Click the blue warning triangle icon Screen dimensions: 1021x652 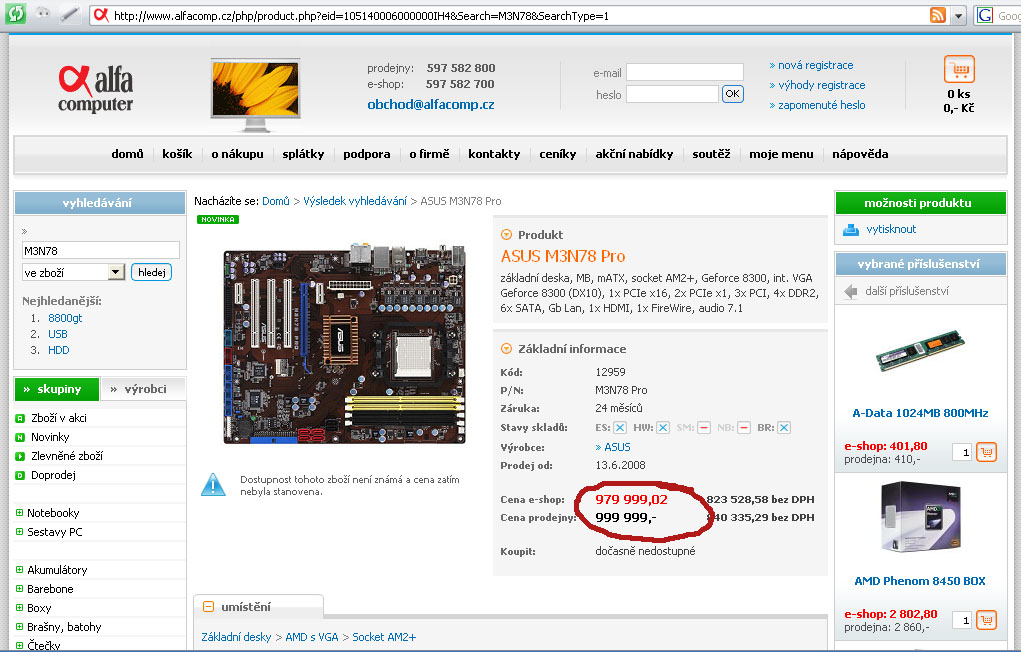[213, 485]
